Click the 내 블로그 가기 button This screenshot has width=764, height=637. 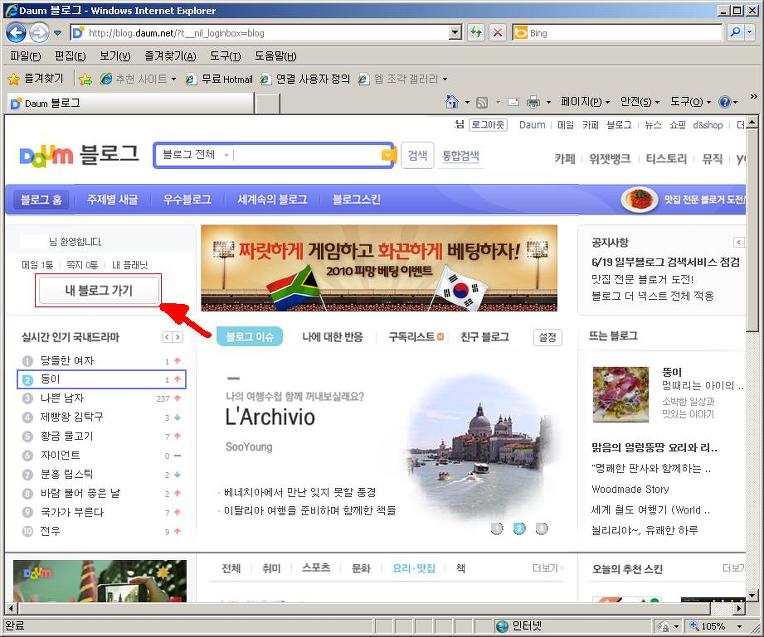point(99,290)
